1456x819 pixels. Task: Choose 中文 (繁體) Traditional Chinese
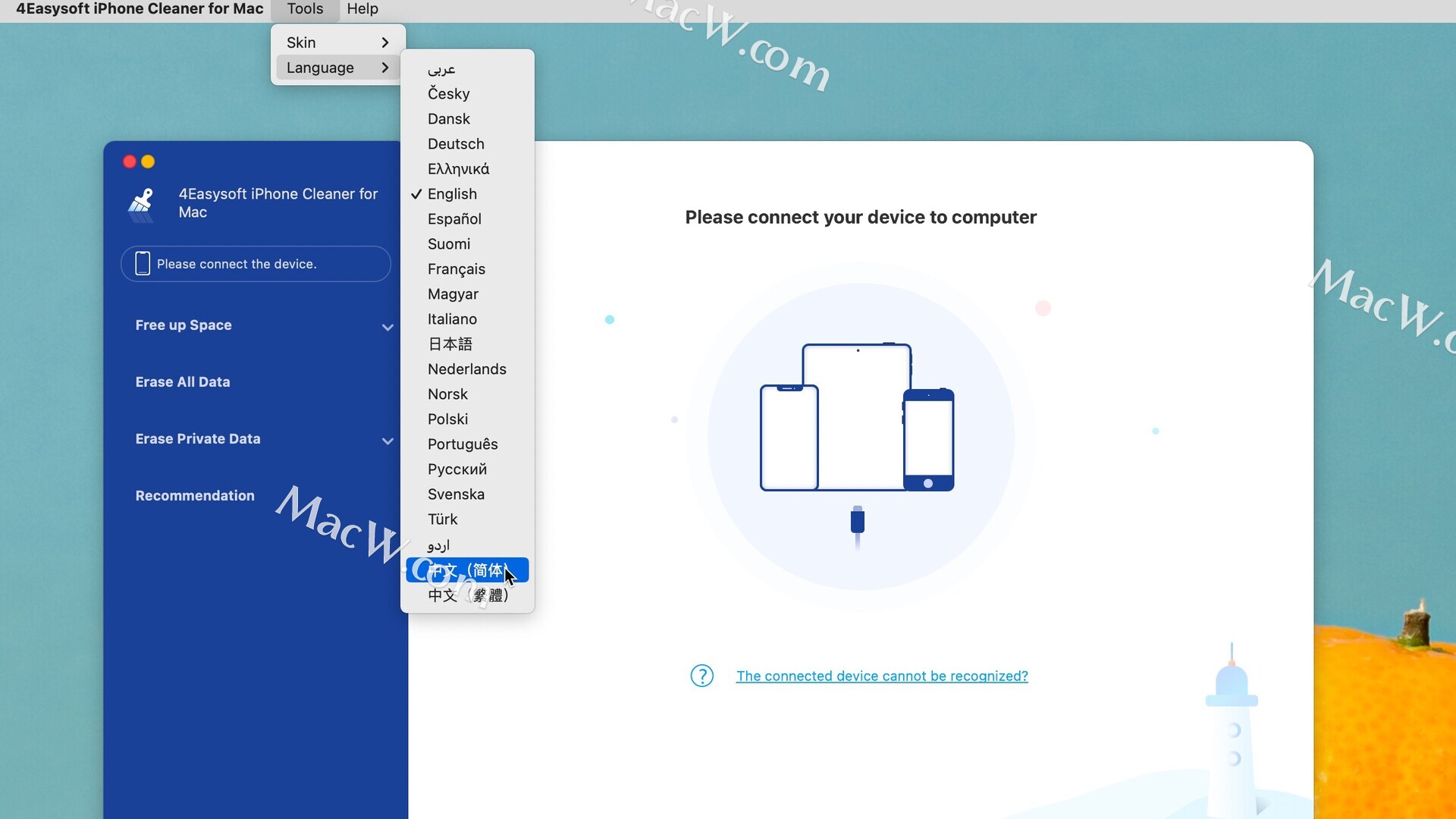[x=467, y=595]
